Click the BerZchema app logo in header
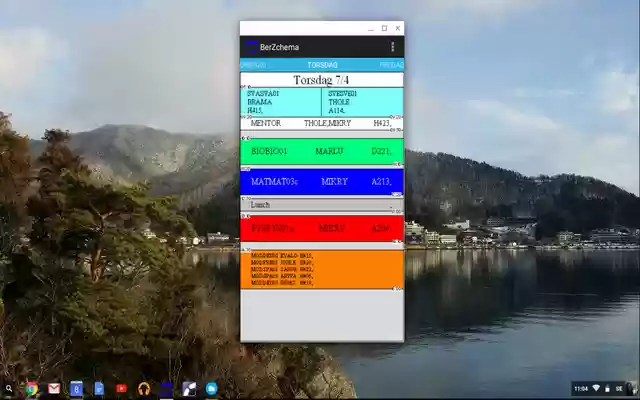Screen dimensions: 640x400 click(x=251, y=47)
